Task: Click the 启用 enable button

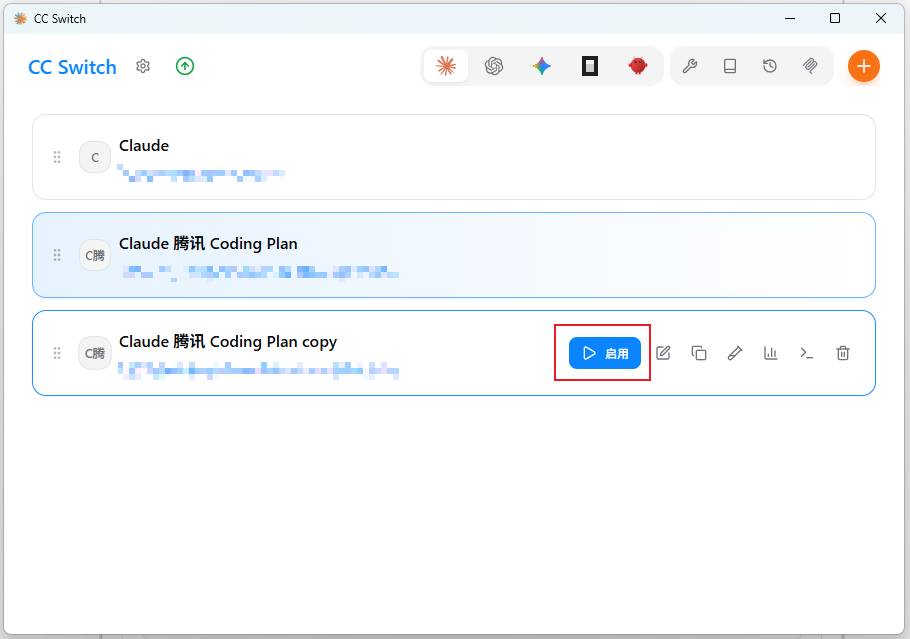Action: tap(605, 353)
